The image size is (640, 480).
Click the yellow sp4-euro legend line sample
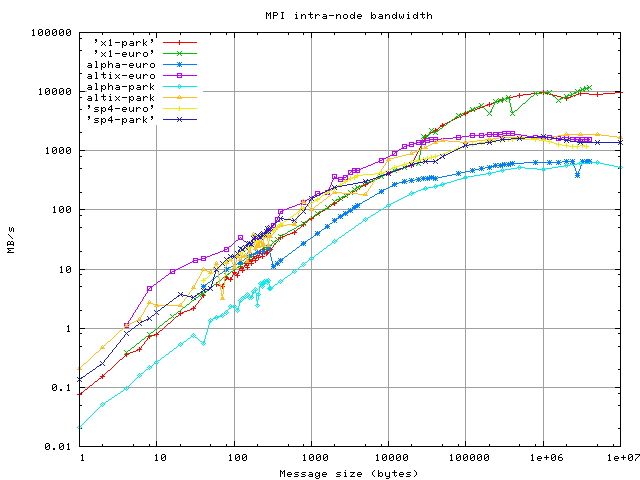pos(180,109)
